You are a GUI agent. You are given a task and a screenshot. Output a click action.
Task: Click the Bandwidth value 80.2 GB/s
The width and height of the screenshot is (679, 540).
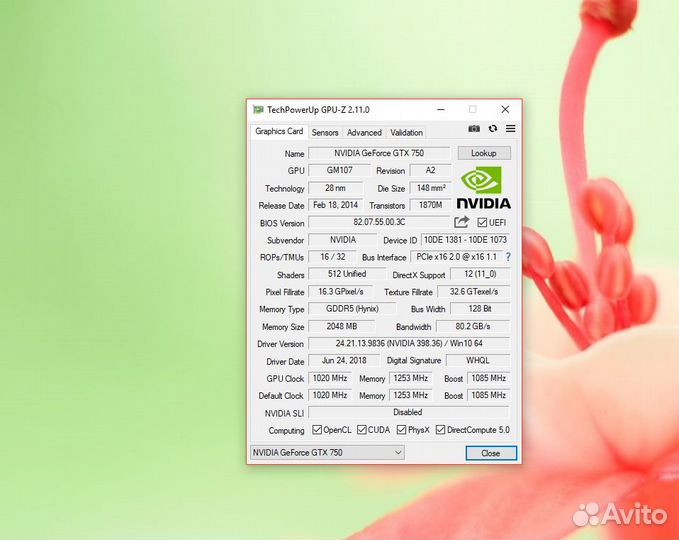(473, 326)
